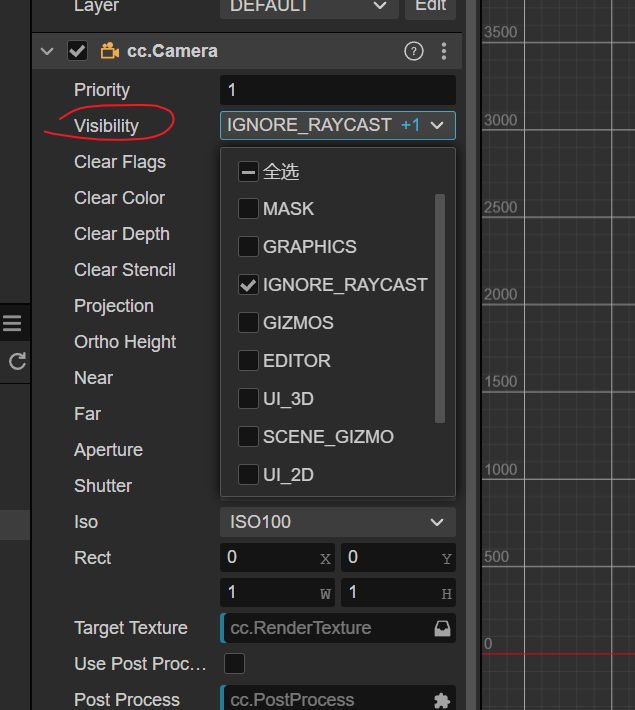Click the Rect H input field
Screen dimensions: 635x710
coord(398,593)
